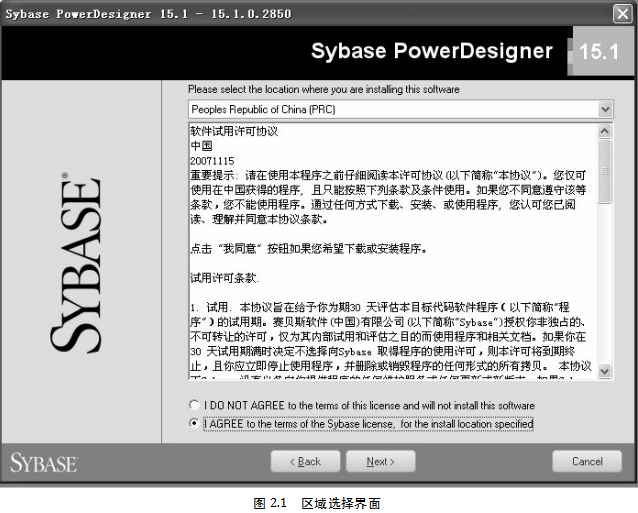Click the empty scrollbar track below the thumb
Screen dimensions: 638x513
(x=605, y=290)
